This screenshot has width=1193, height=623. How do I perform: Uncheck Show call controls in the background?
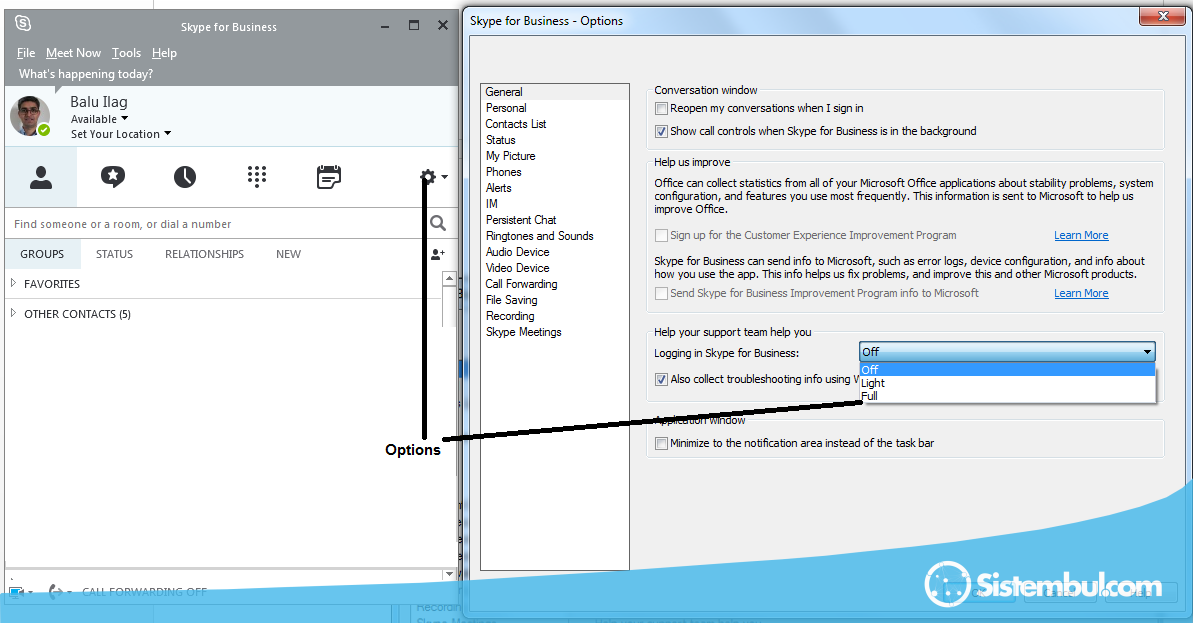pyautogui.click(x=661, y=132)
